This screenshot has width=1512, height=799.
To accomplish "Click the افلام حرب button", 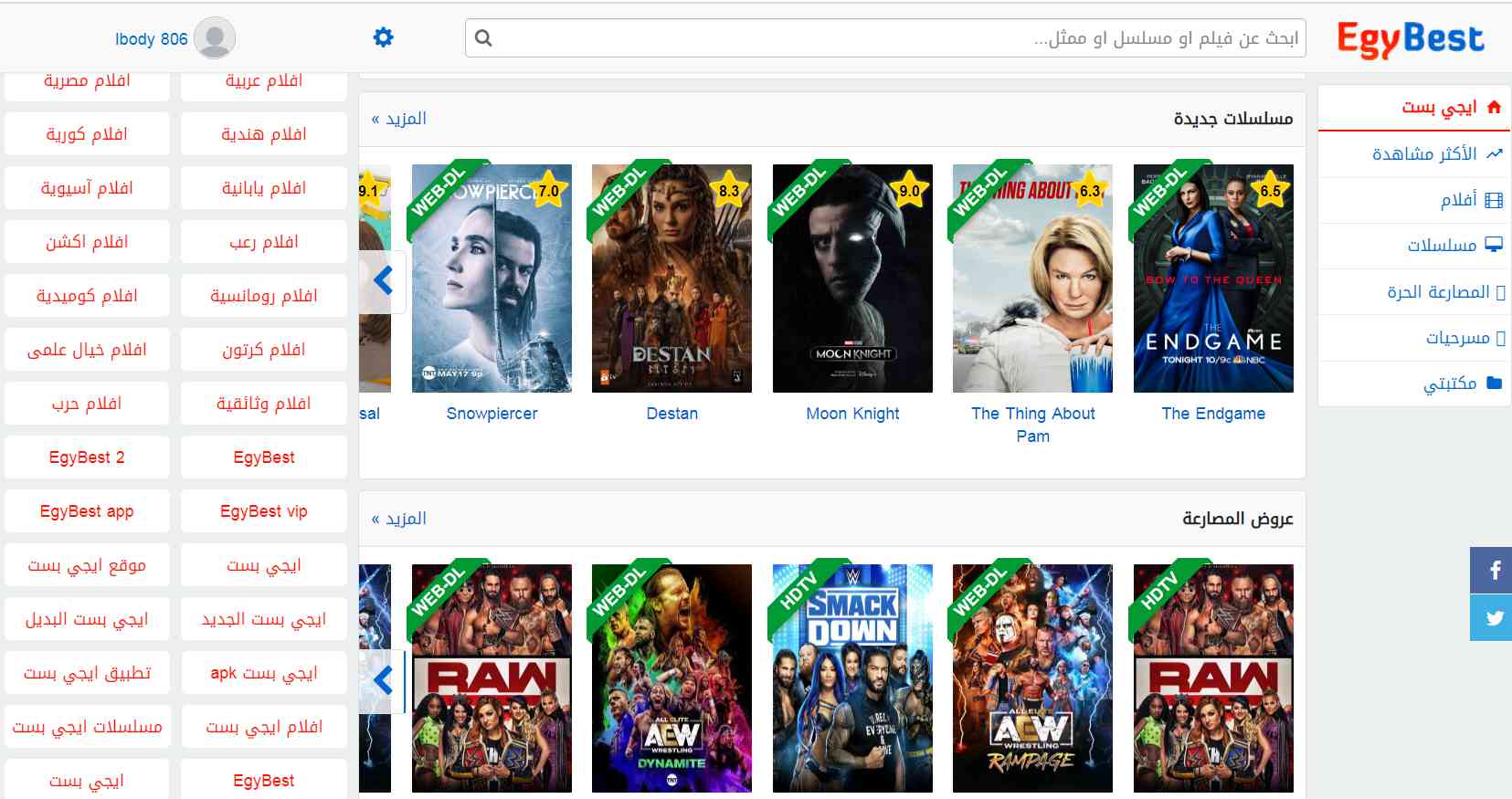I will click(87, 404).
